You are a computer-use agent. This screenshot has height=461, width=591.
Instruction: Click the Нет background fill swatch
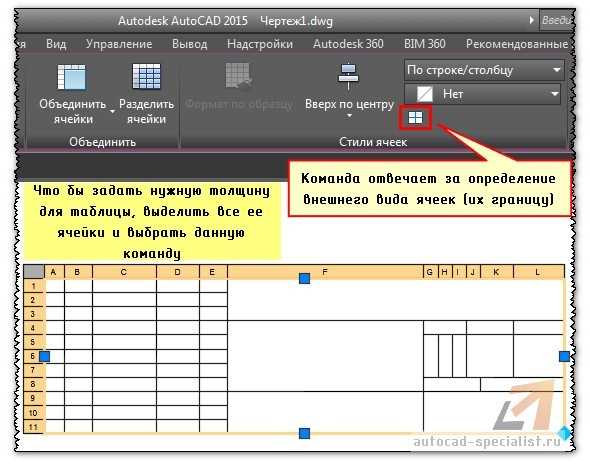point(425,94)
